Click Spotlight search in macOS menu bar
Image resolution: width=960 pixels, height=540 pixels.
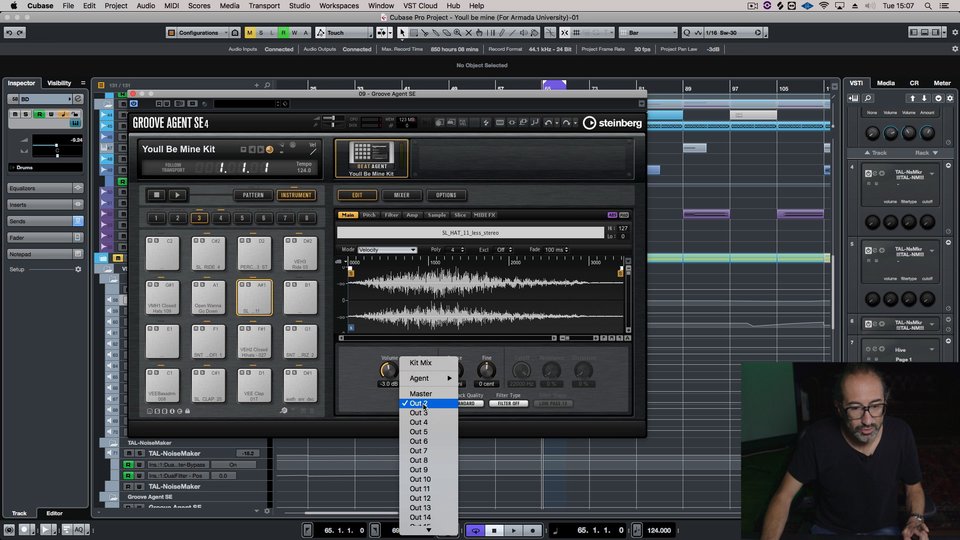click(x=928, y=6)
